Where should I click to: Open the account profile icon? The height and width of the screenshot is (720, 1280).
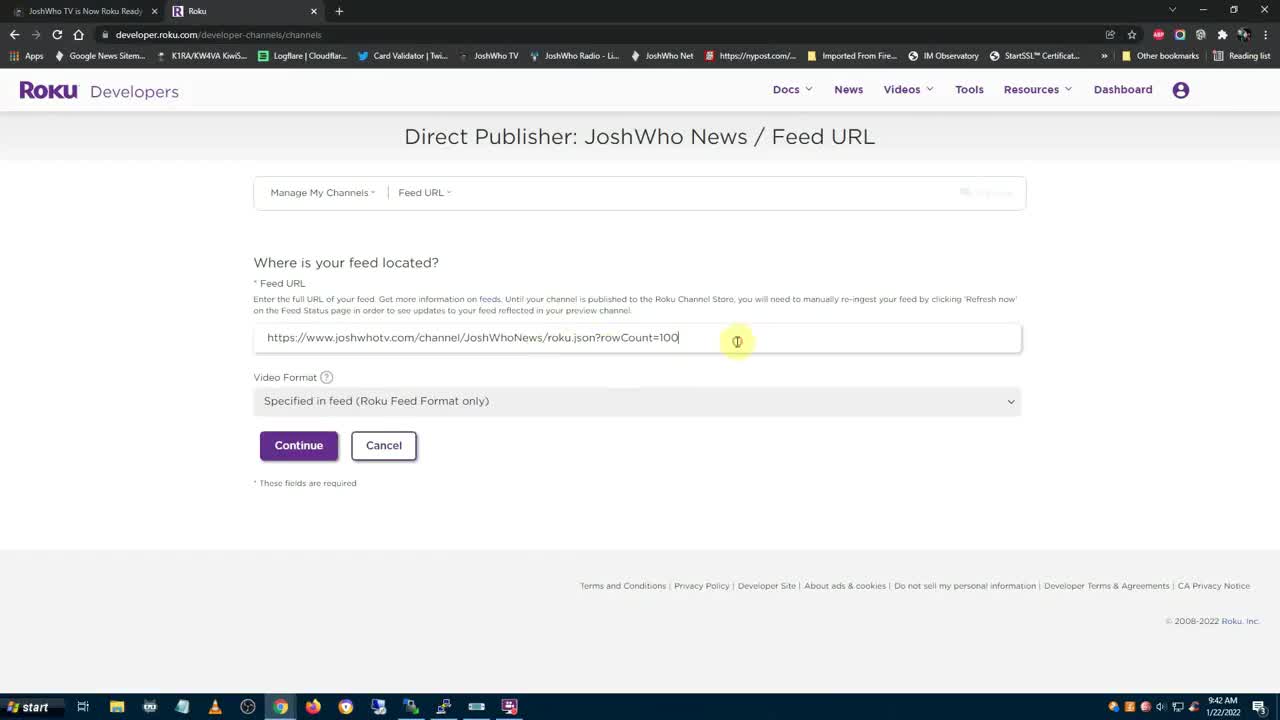coord(1181,90)
